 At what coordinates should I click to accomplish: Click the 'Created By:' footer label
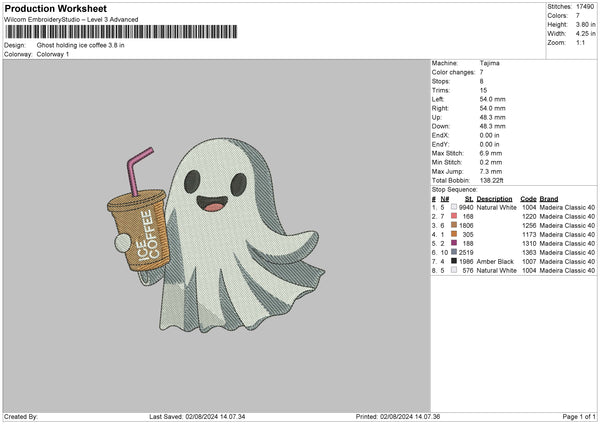[x=21, y=416]
